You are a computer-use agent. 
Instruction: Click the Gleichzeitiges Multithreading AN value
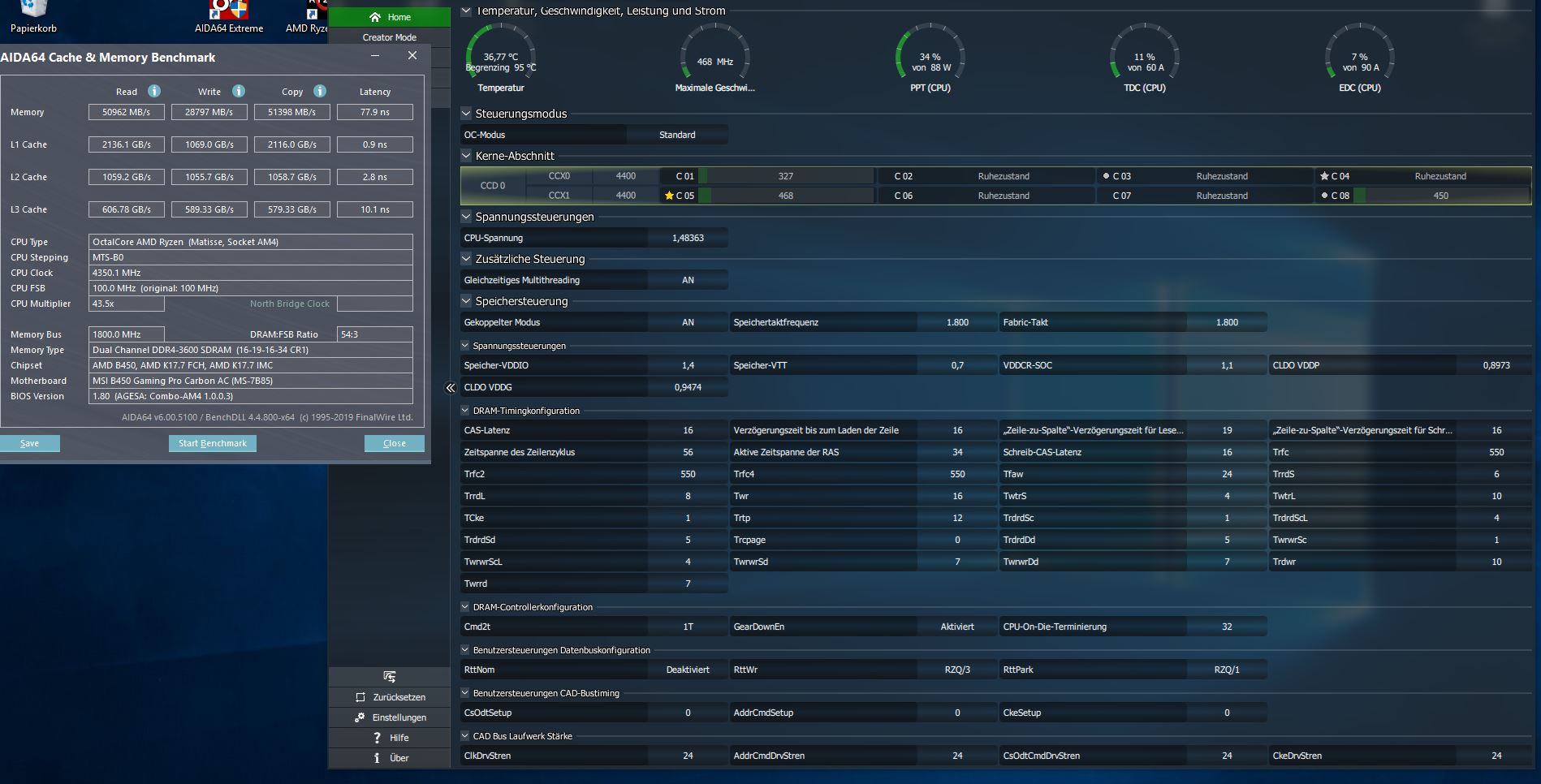click(688, 280)
